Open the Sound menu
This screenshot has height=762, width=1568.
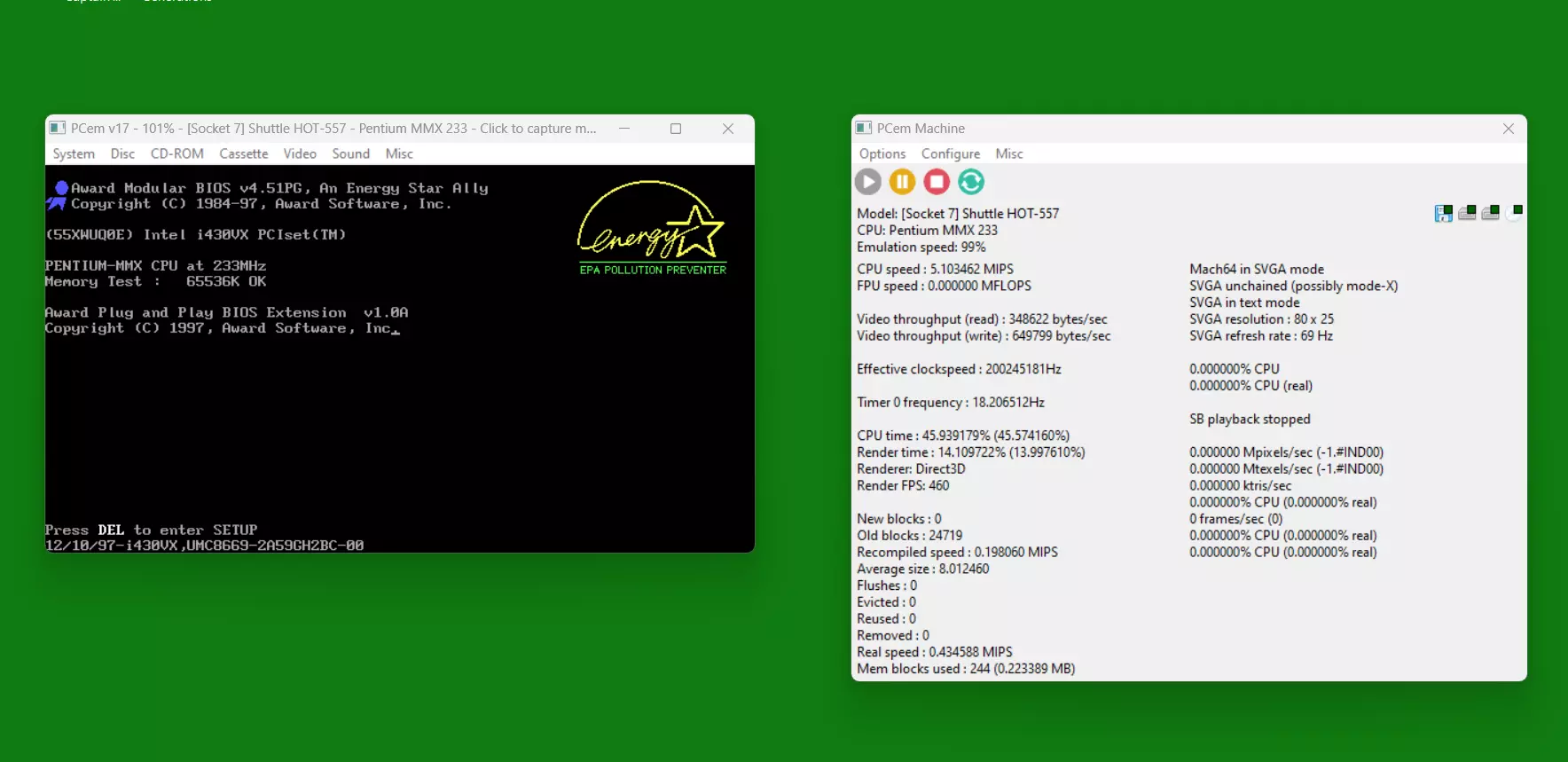[351, 153]
